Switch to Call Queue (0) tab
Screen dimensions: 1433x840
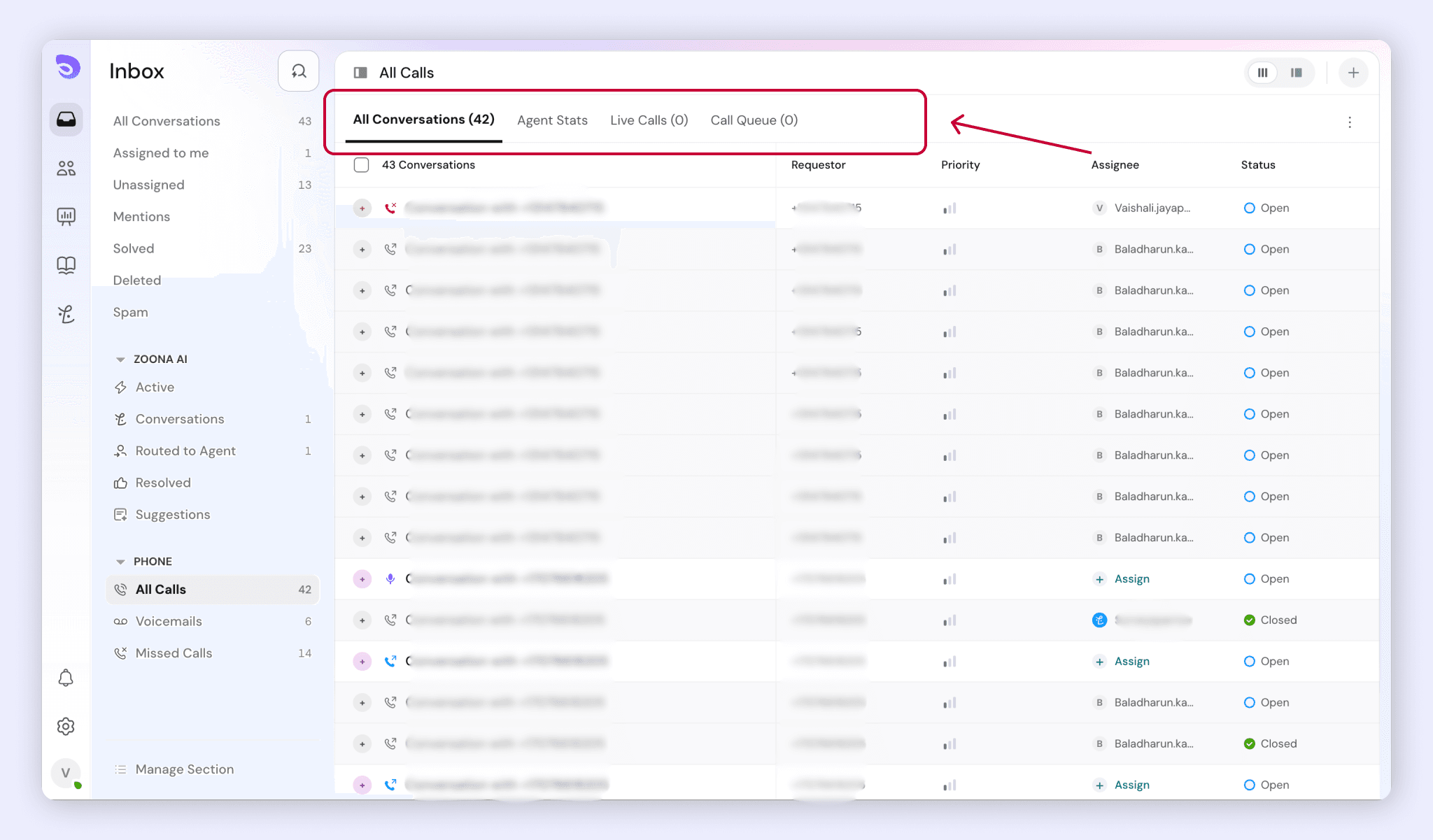coord(754,120)
